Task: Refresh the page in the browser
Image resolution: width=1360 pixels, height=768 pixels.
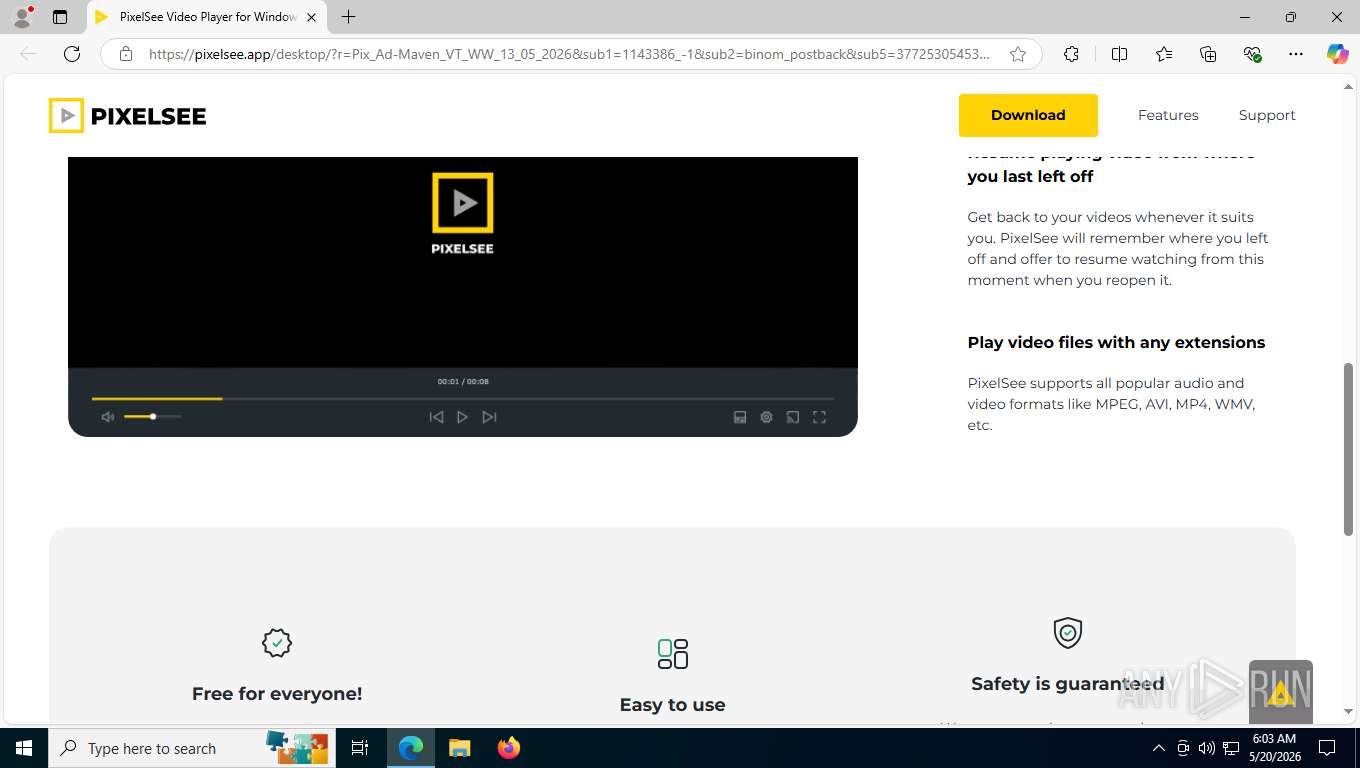Action: click(72, 54)
